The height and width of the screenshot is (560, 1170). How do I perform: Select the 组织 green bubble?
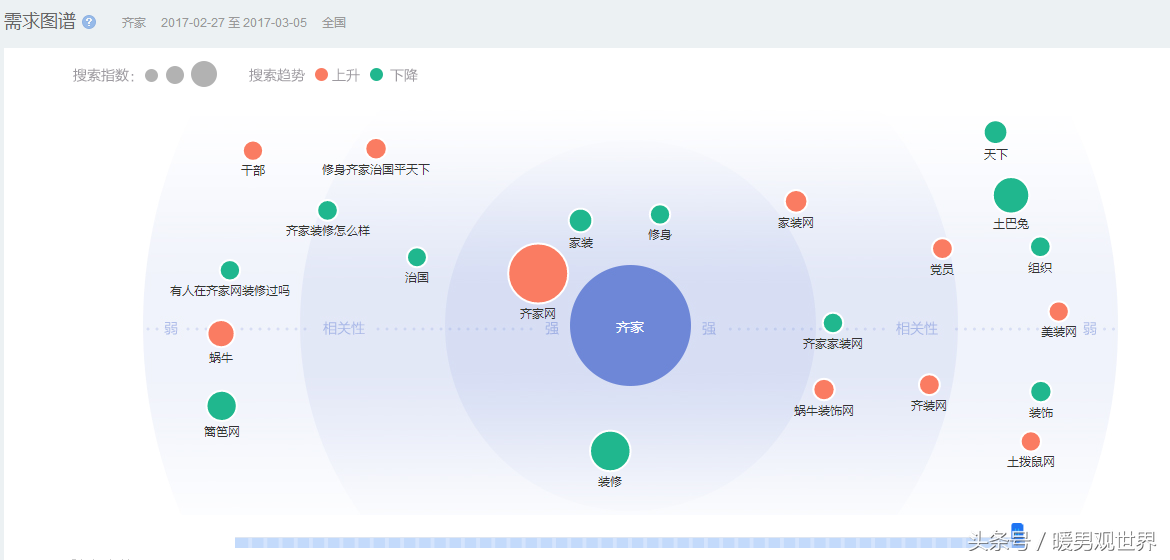pyautogui.click(x=1040, y=246)
